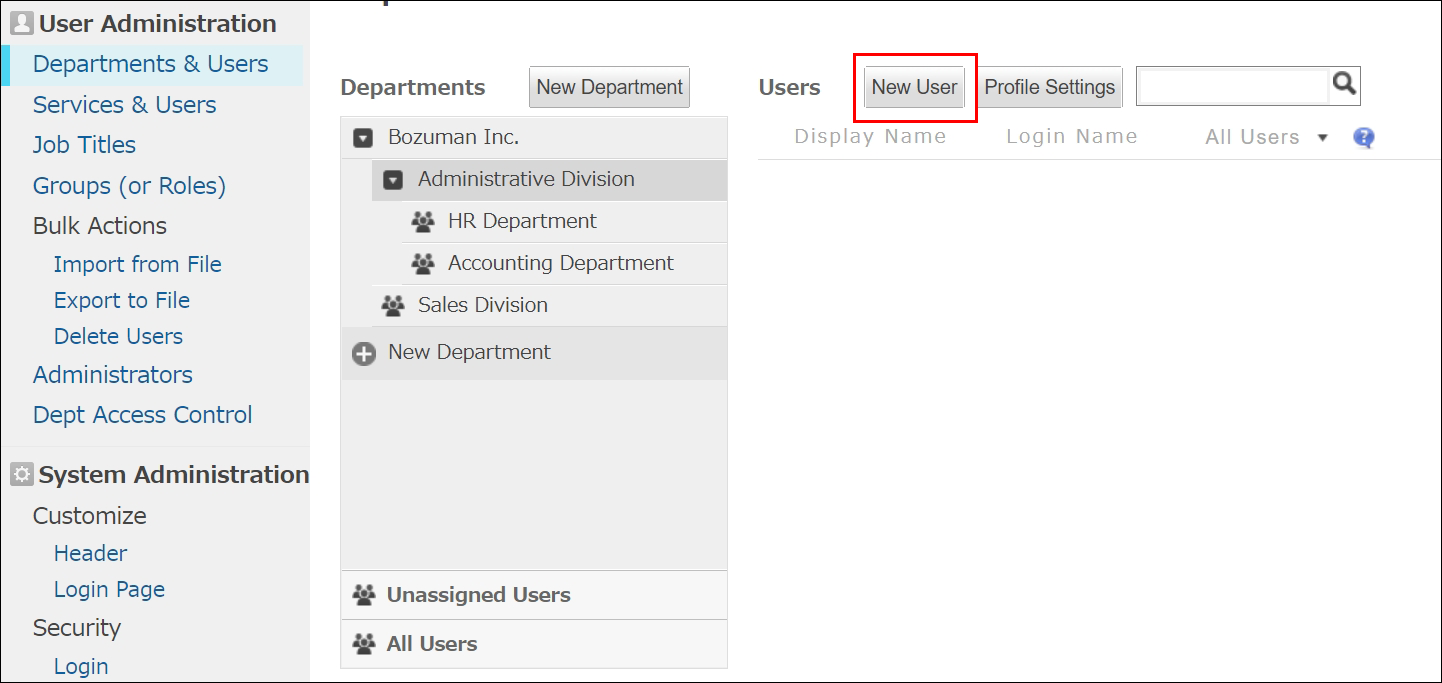Open Profile Settings
The height and width of the screenshot is (683, 1442).
point(1049,87)
